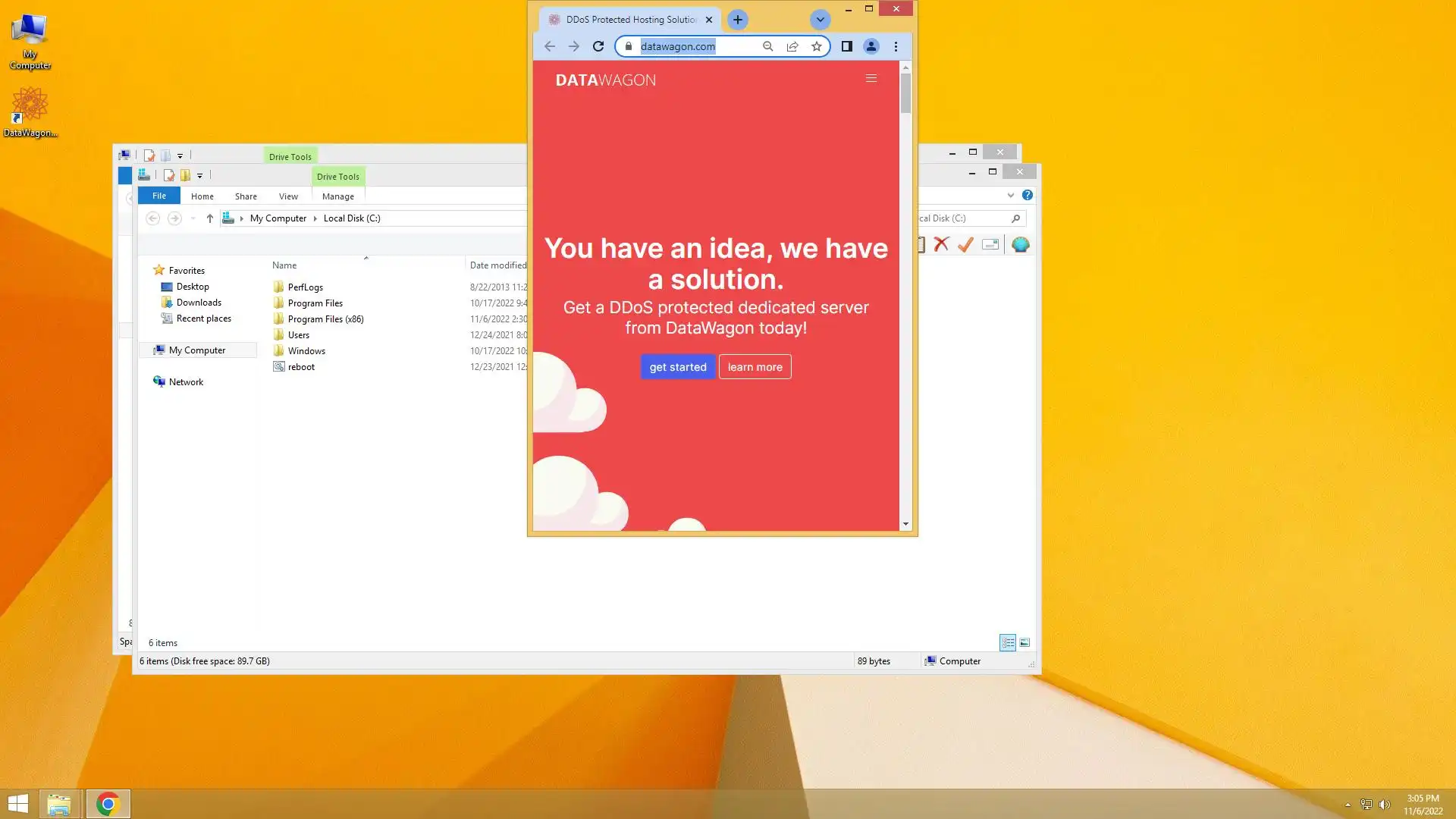Click the red X delete icon
This screenshot has width=1456, height=819.
[941, 244]
